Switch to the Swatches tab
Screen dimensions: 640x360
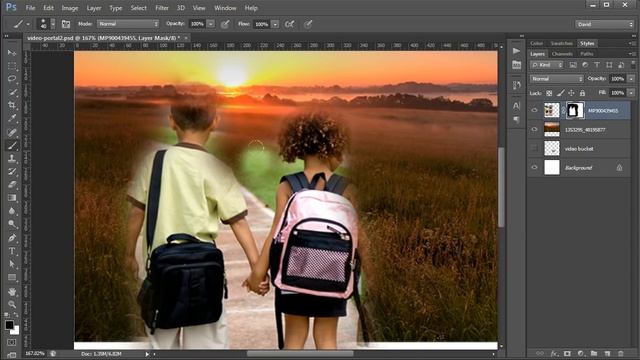pyautogui.click(x=561, y=43)
